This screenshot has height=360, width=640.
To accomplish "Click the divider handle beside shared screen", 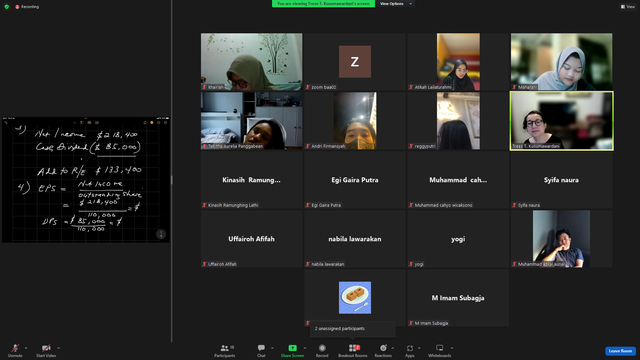I will click(x=171, y=180).
